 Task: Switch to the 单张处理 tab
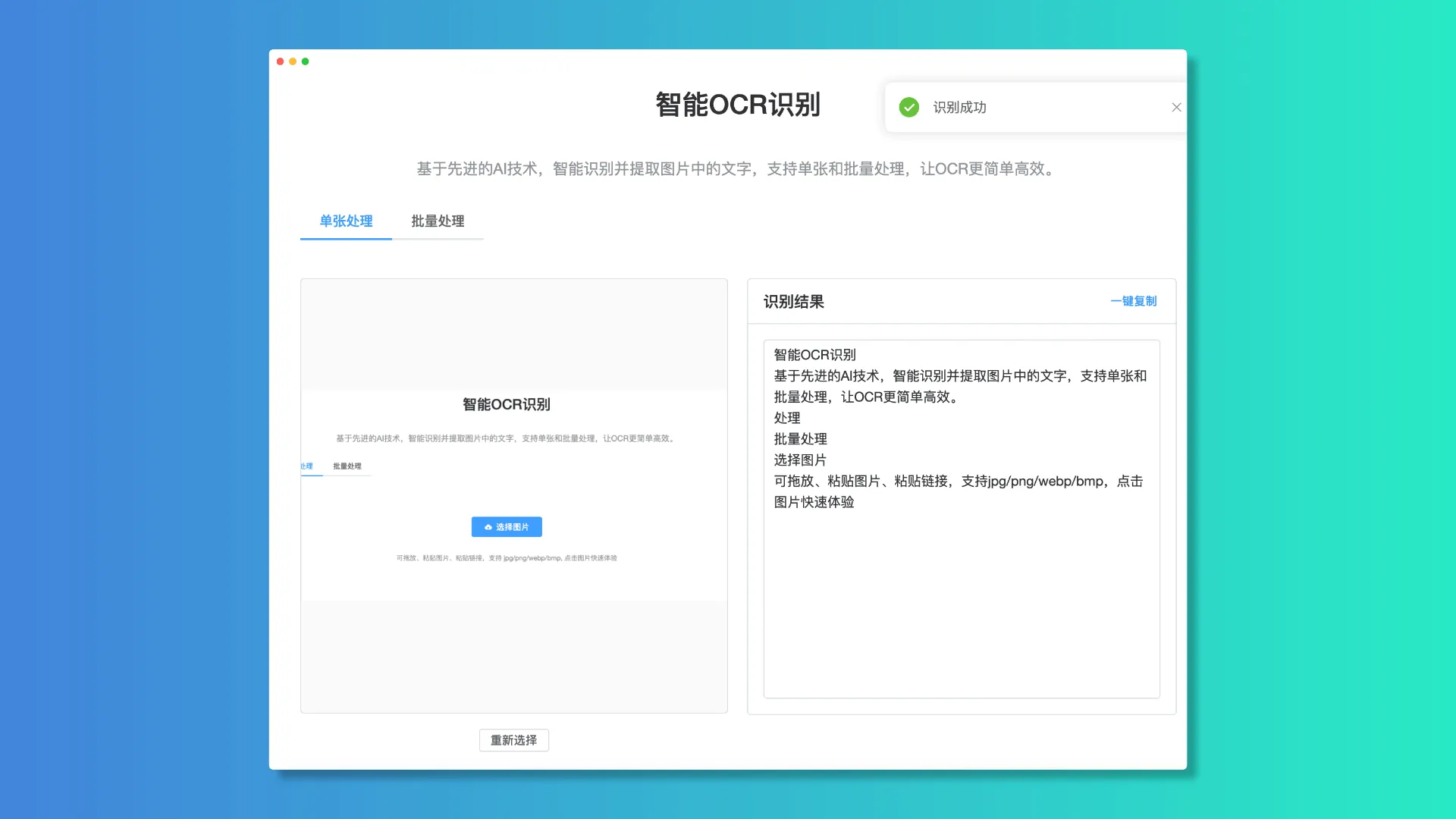(x=346, y=221)
